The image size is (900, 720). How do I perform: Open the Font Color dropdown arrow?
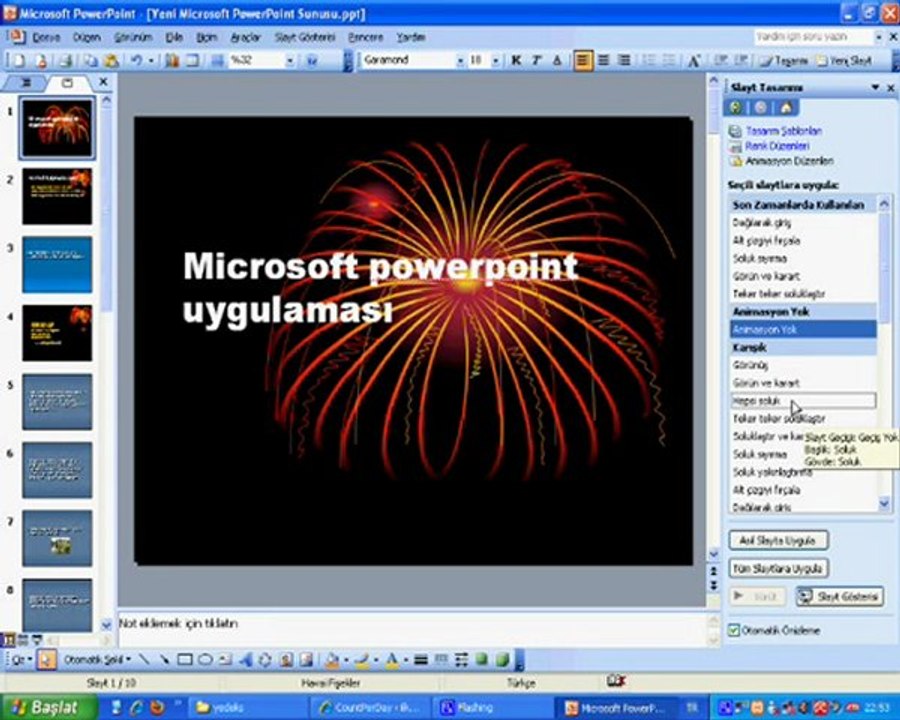pyautogui.click(x=406, y=660)
